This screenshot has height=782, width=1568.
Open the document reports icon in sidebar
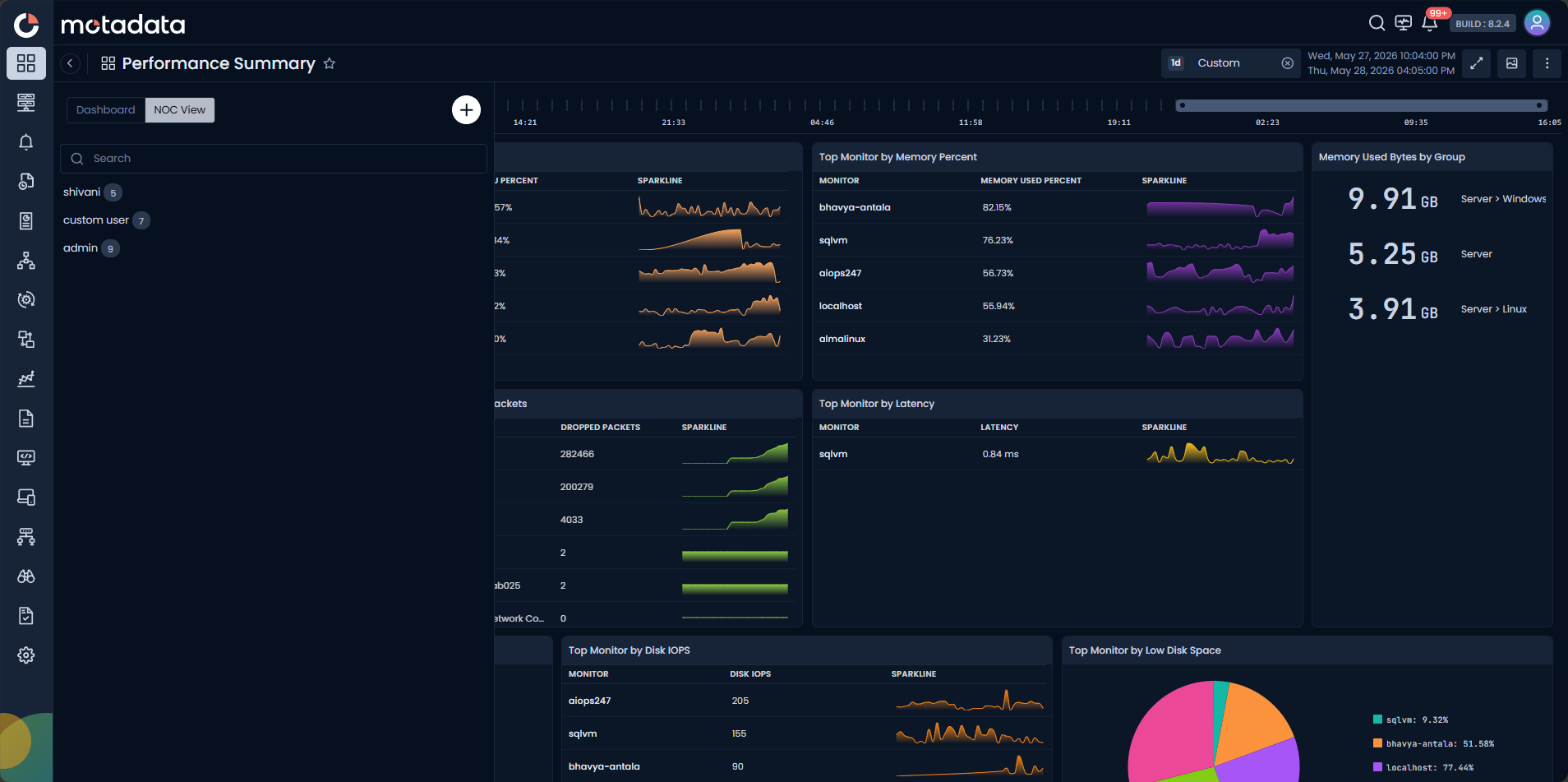[x=26, y=419]
